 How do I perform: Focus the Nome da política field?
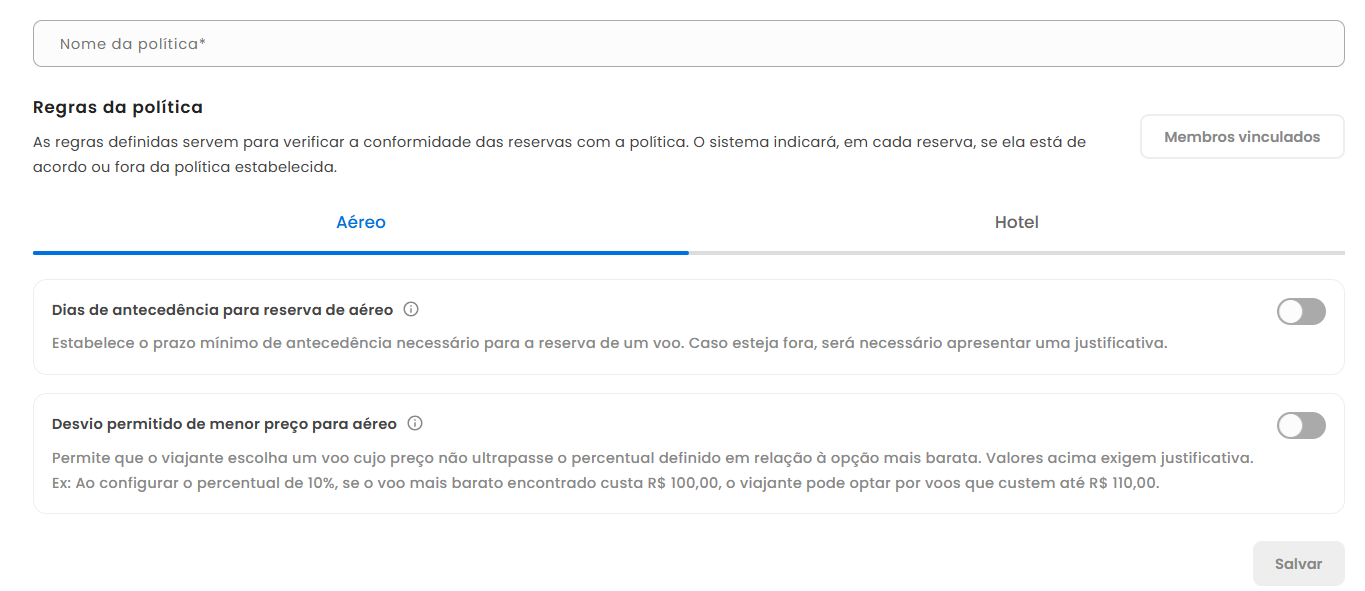pos(688,44)
